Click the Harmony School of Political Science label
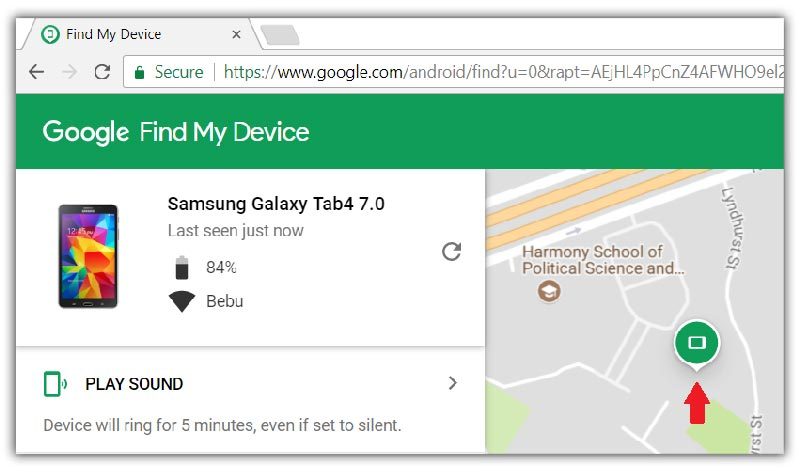 (x=606, y=260)
